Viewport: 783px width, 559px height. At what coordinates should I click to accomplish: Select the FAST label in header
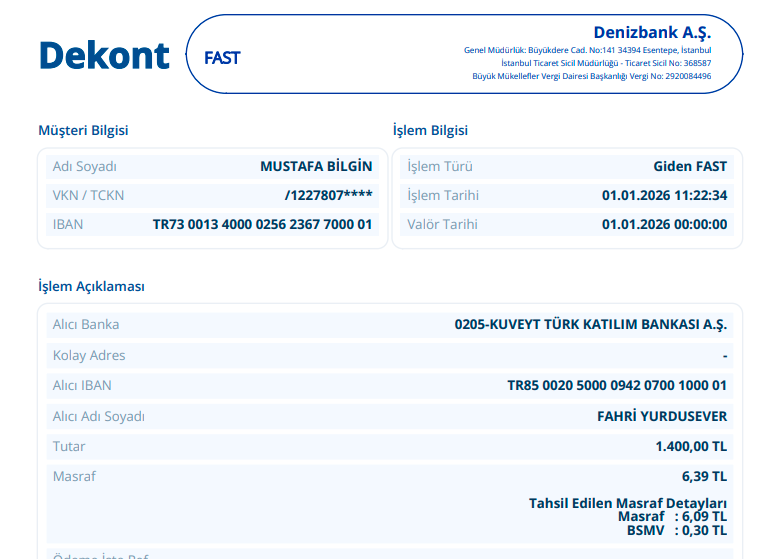click(222, 58)
